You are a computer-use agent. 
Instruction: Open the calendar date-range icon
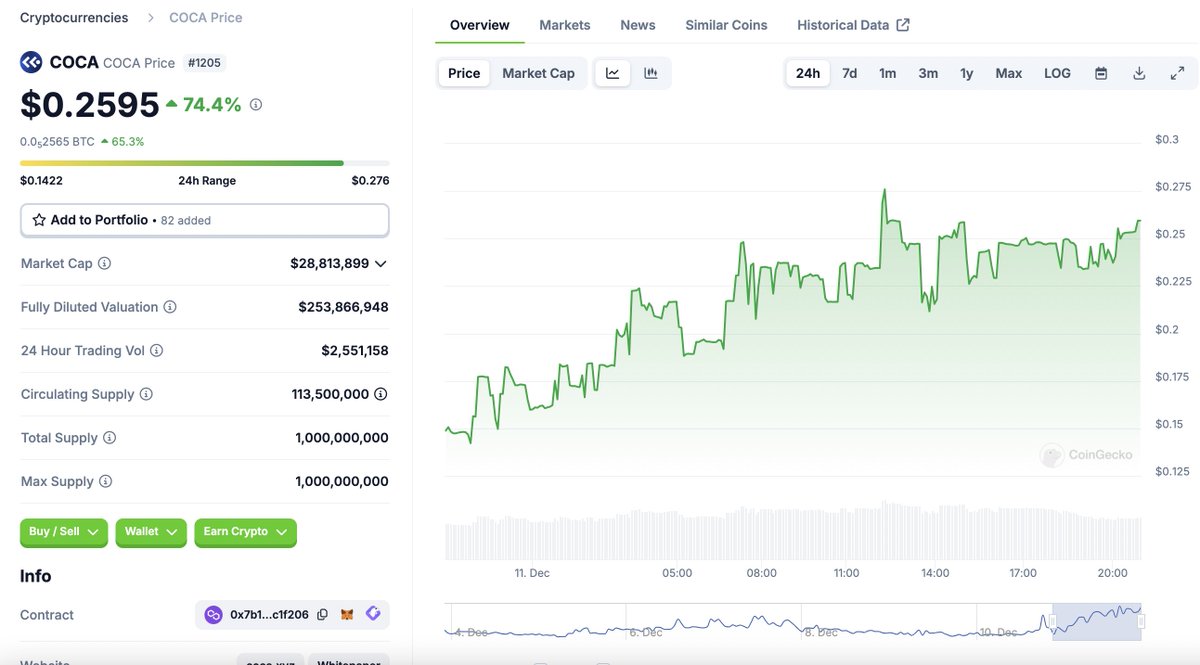tap(1101, 72)
